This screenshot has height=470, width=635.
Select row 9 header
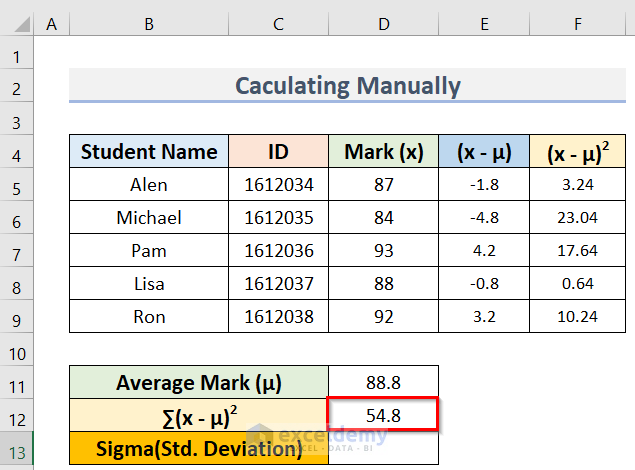[17, 317]
